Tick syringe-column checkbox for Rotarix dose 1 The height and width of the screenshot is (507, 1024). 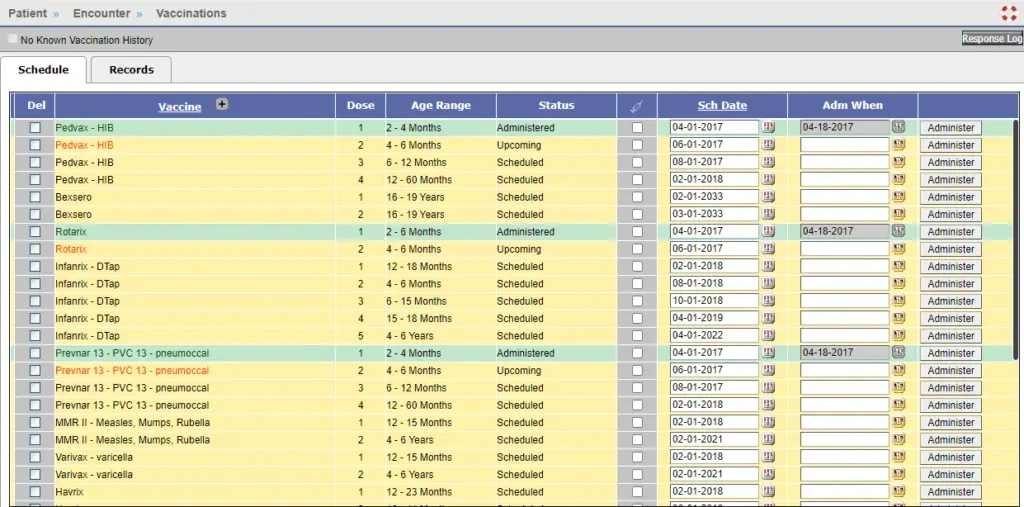pyautogui.click(x=637, y=231)
